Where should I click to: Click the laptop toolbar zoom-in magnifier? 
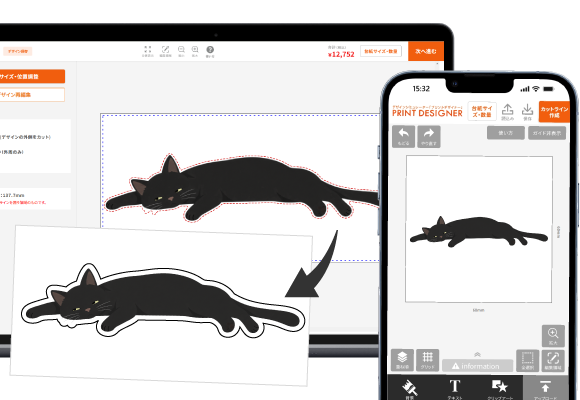point(195,51)
